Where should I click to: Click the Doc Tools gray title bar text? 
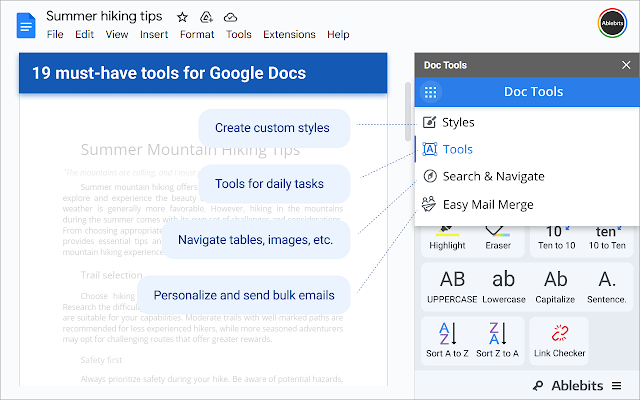point(445,65)
